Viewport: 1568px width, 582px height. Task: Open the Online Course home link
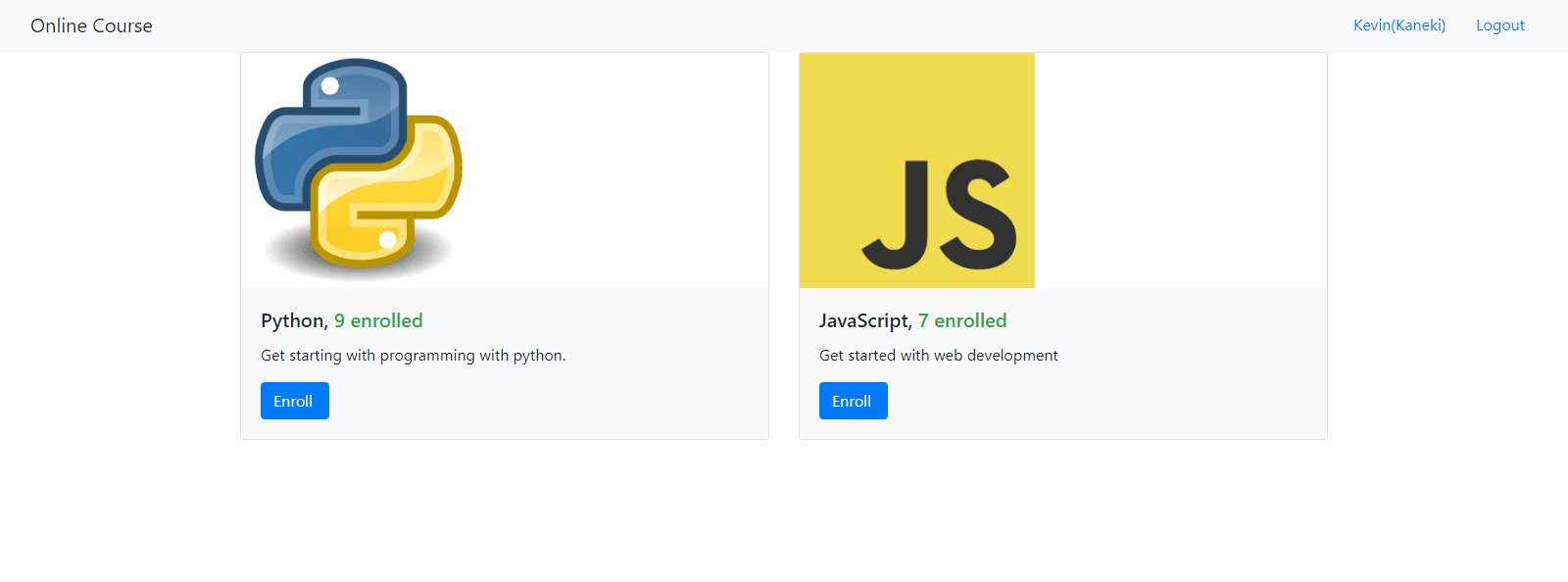click(x=91, y=25)
